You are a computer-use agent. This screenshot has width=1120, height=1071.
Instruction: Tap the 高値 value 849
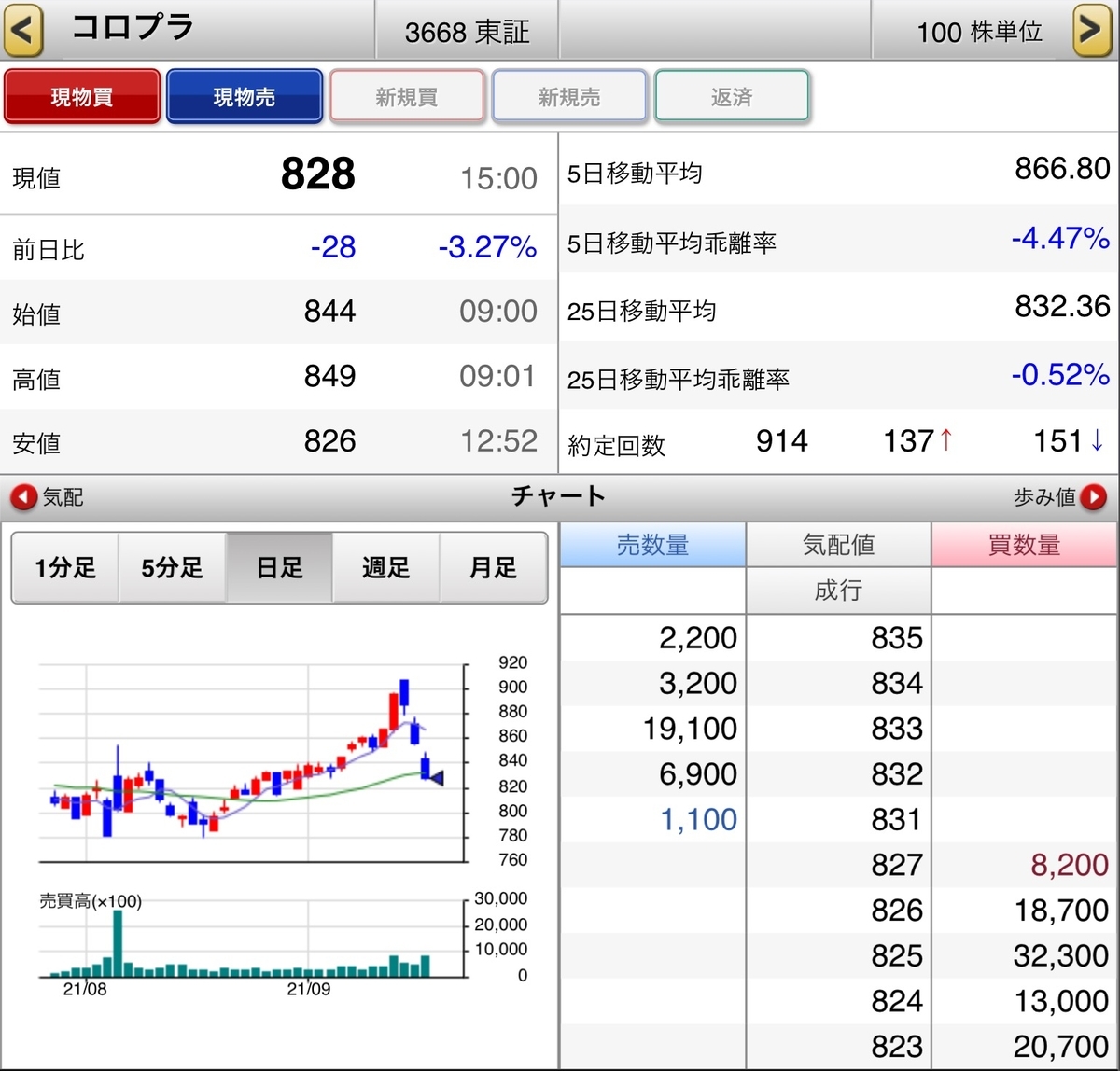(x=329, y=376)
